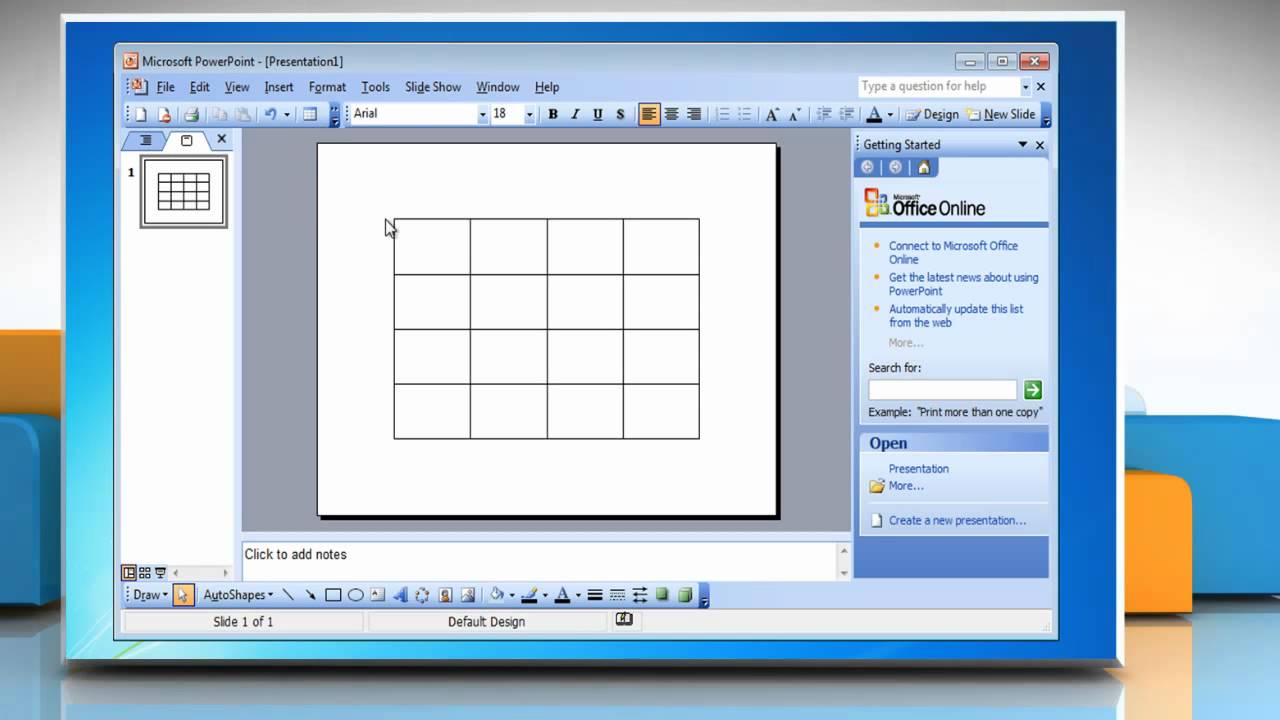Viewport: 1280px width, 720px height.
Task: Click the Design button
Action: coord(932,114)
